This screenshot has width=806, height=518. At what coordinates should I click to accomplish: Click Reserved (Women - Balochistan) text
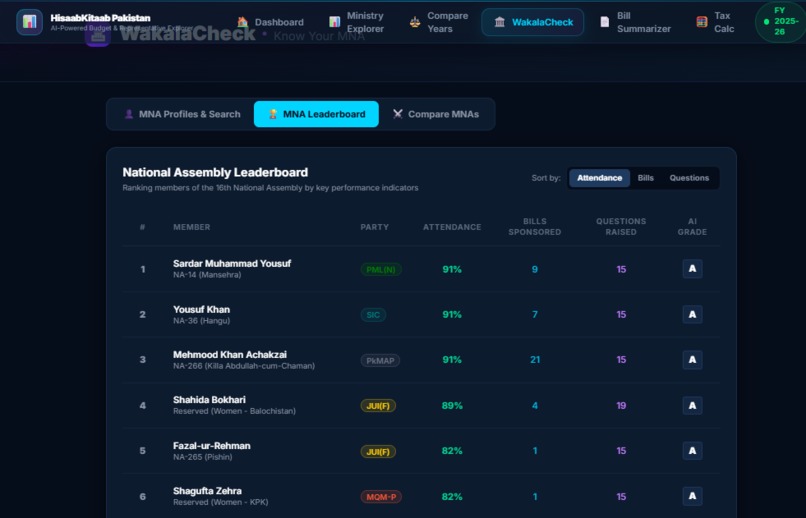click(x=234, y=411)
